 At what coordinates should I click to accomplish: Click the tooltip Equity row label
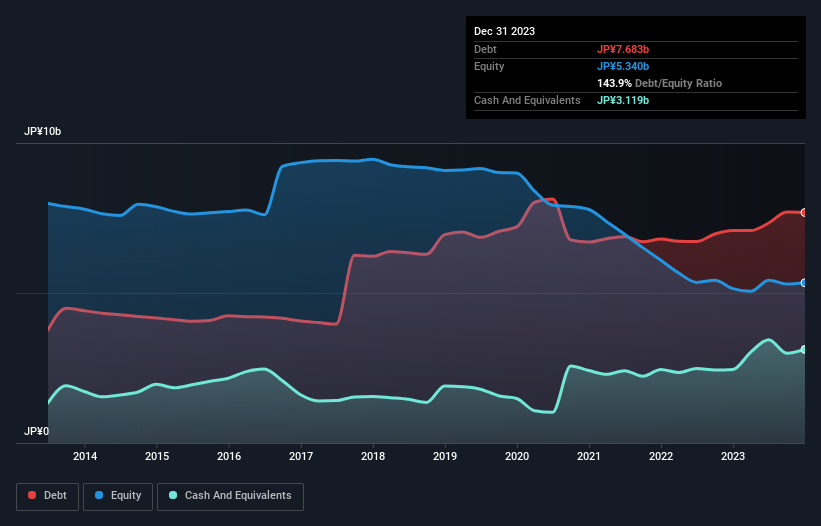click(489, 66)
